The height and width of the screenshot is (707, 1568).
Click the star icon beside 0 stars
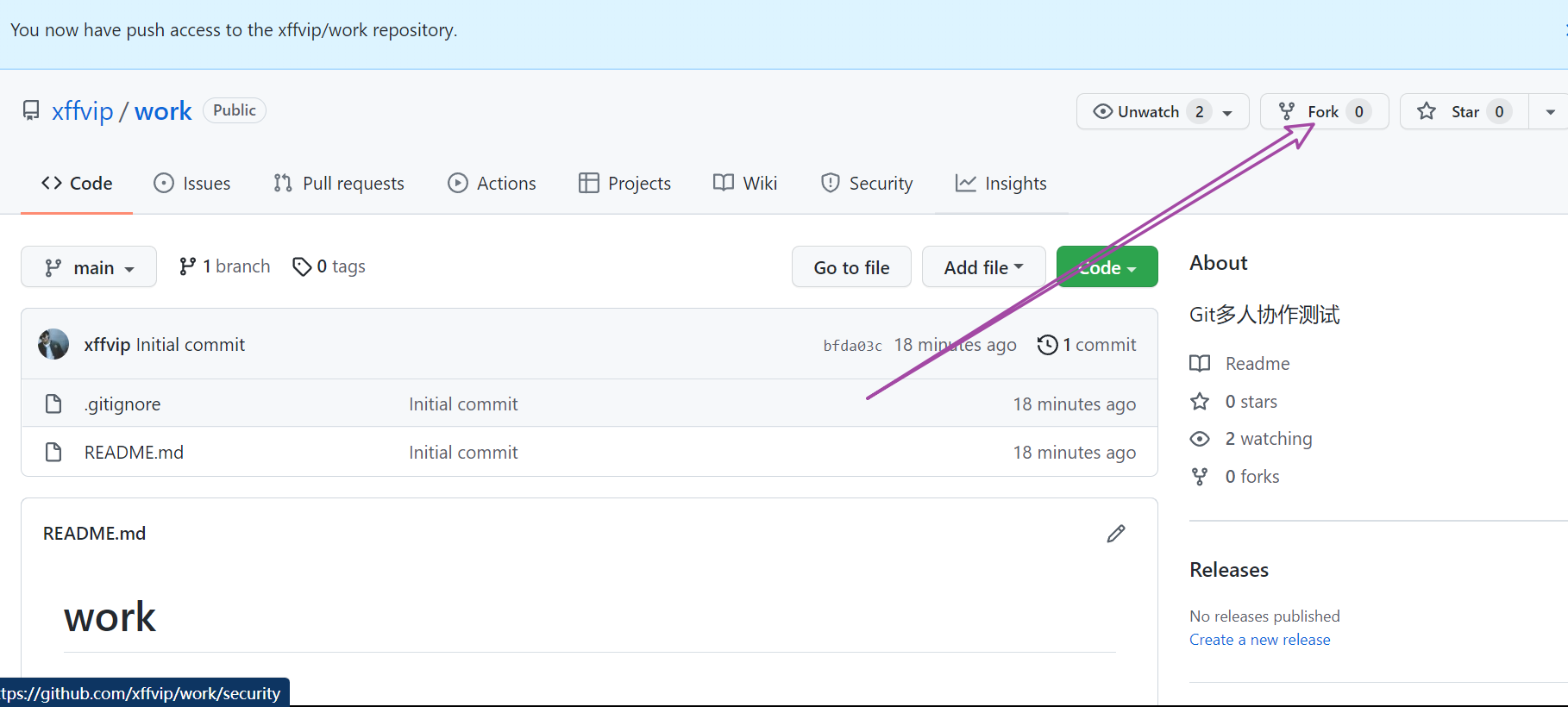[x=1200, y=401]
